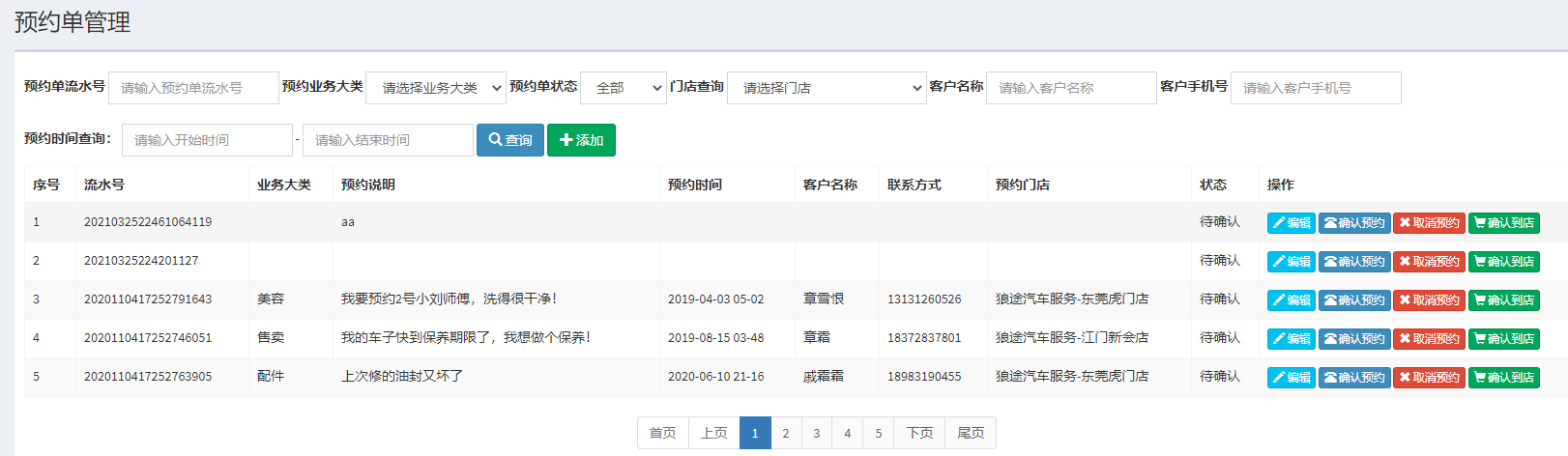This screenshot has width=1568, height=456.
Task: Click serial number 2021032522461064119
Action: (148, 222)
